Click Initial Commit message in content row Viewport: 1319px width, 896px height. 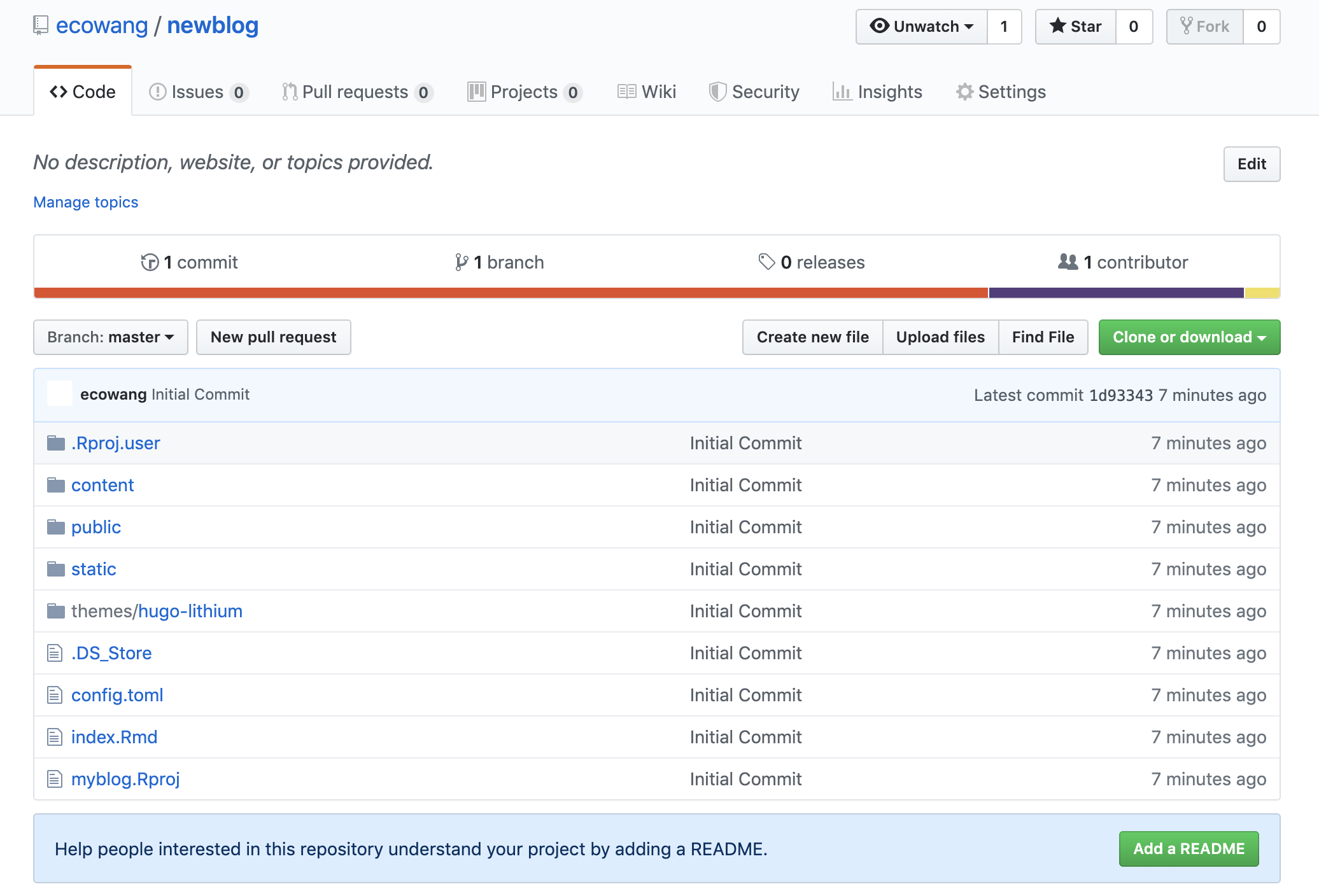pyautogui.click(x=746, y=485)
